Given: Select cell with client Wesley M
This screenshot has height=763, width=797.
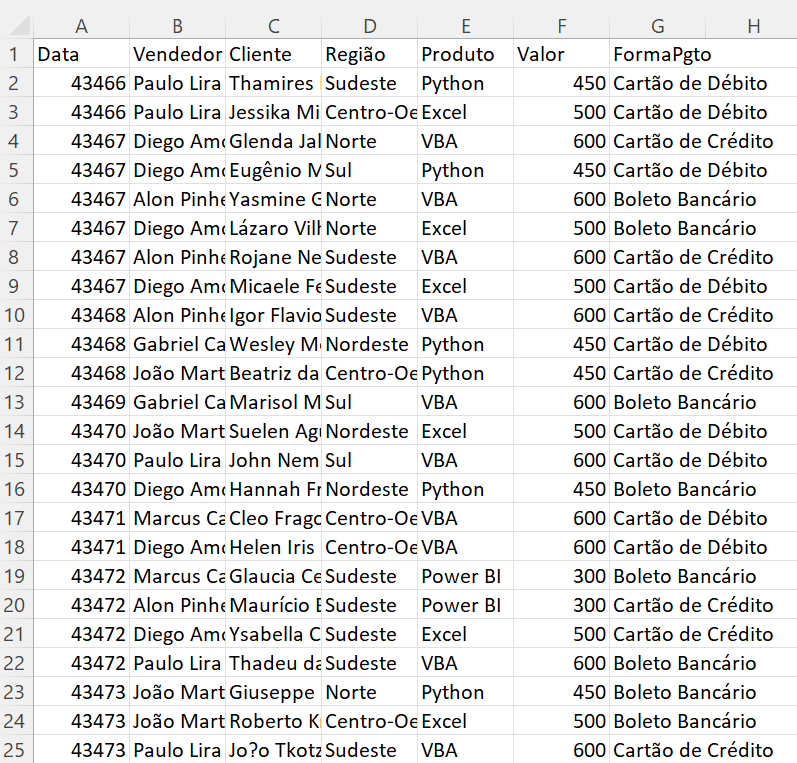Looking at the screenshot, I should tap(273, 344).
